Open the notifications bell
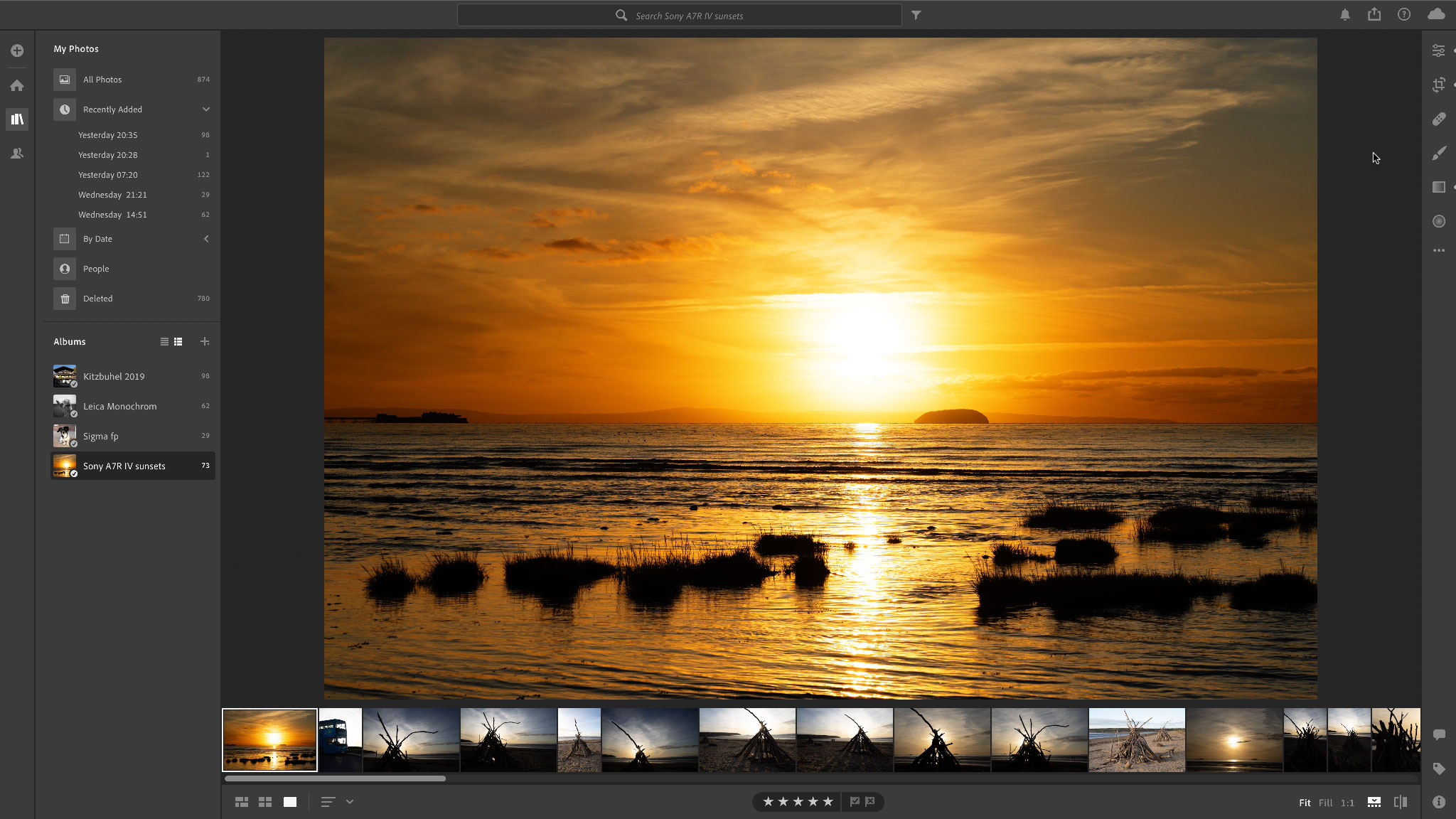 point(1344,15)
